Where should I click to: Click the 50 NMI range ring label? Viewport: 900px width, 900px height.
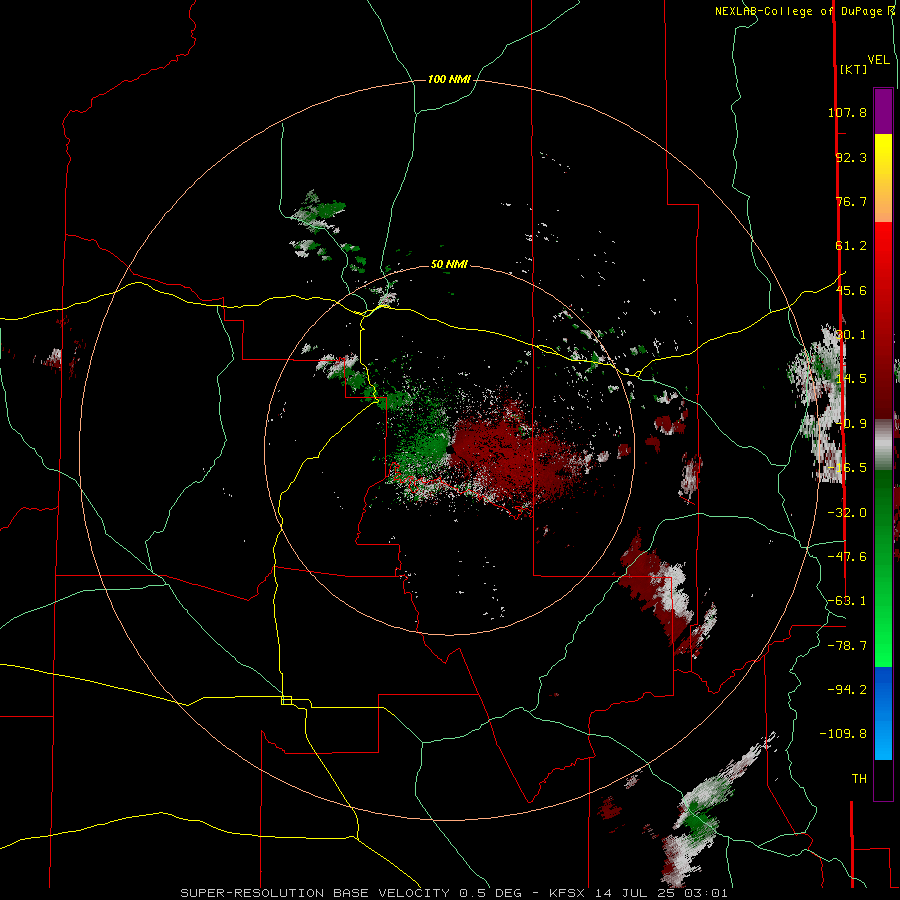coord(449,264)
